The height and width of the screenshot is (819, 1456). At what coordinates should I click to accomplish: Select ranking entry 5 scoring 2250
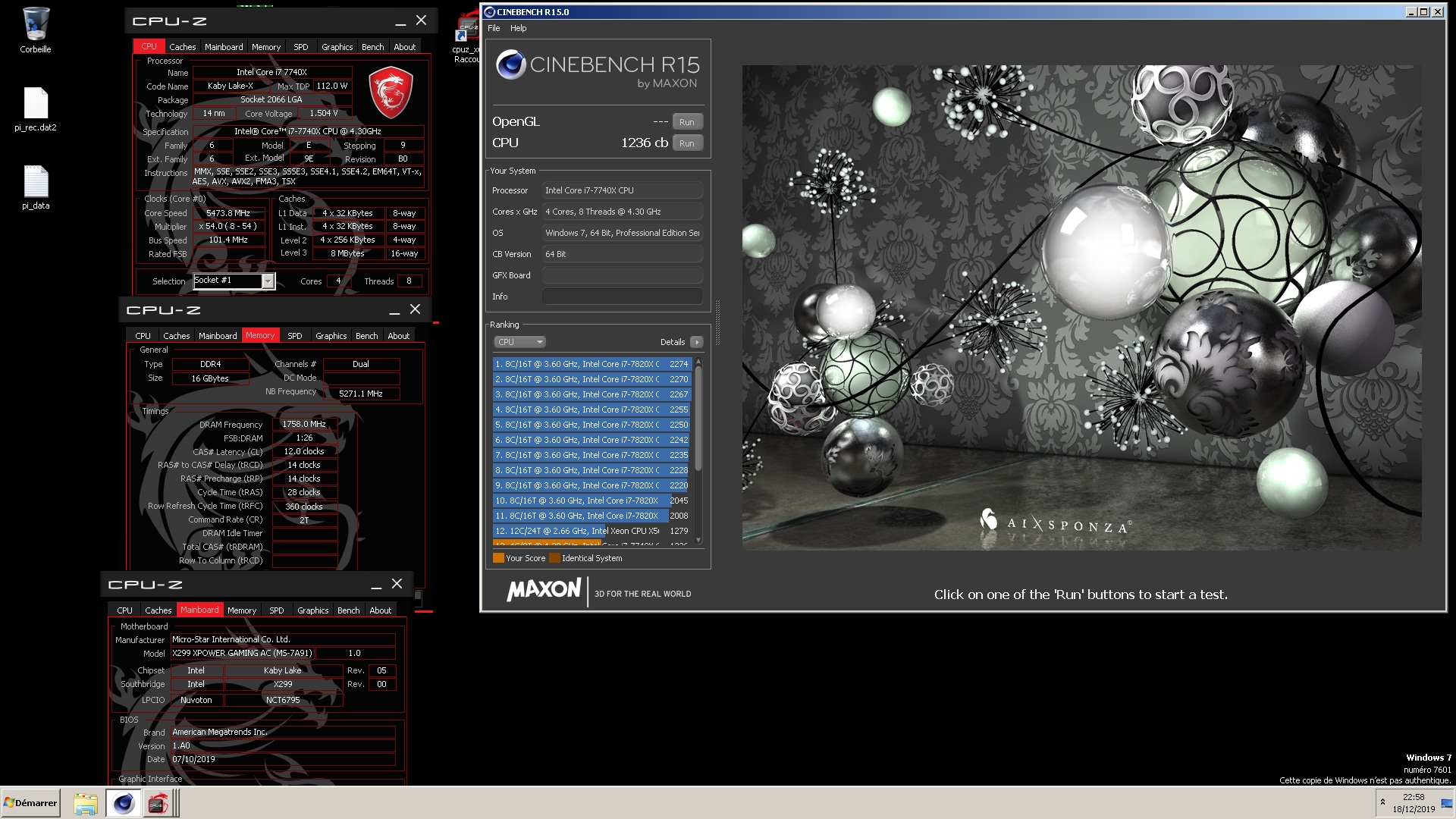(x=591, y=425)
